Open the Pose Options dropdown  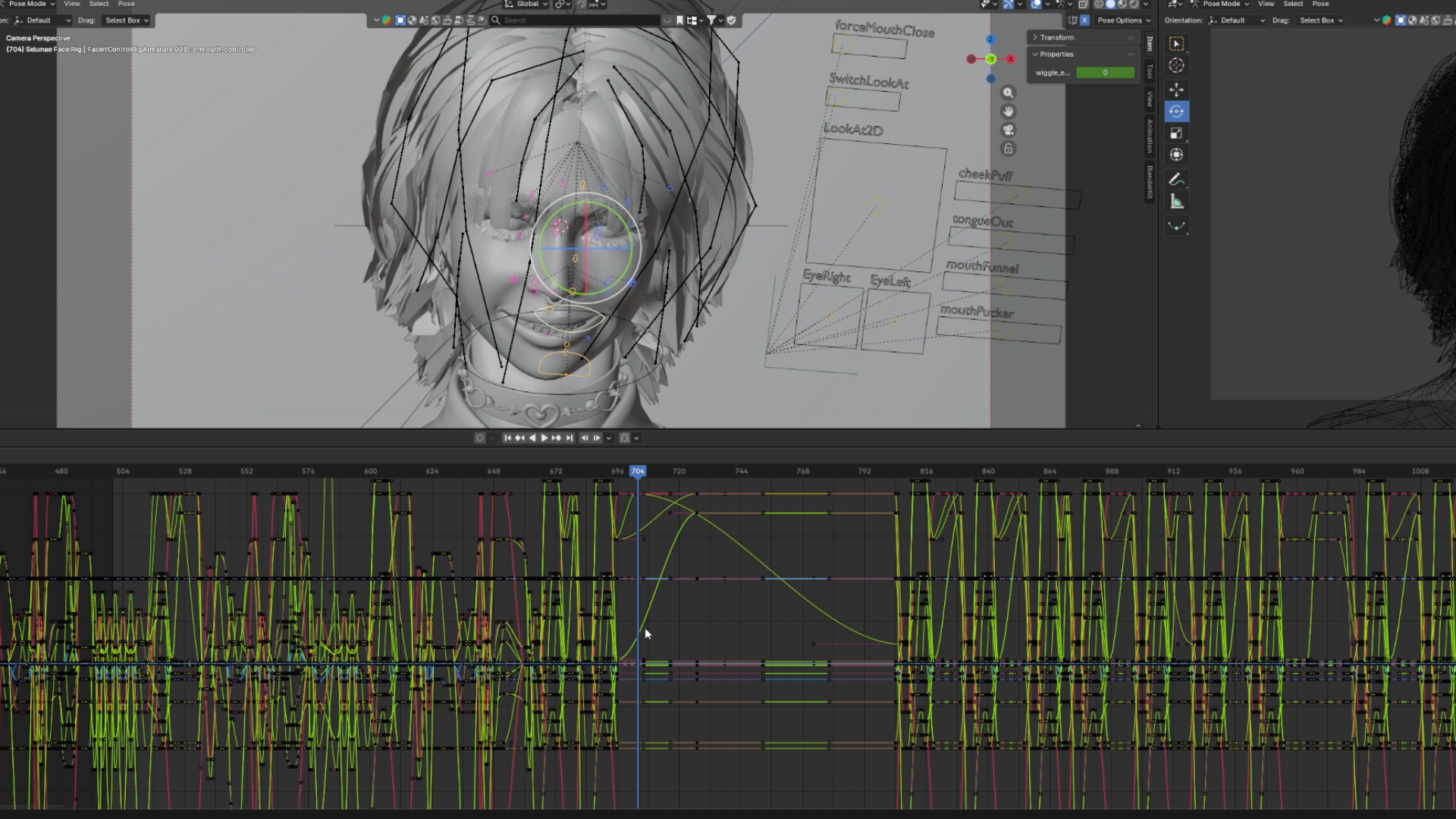click(1123, 20)
